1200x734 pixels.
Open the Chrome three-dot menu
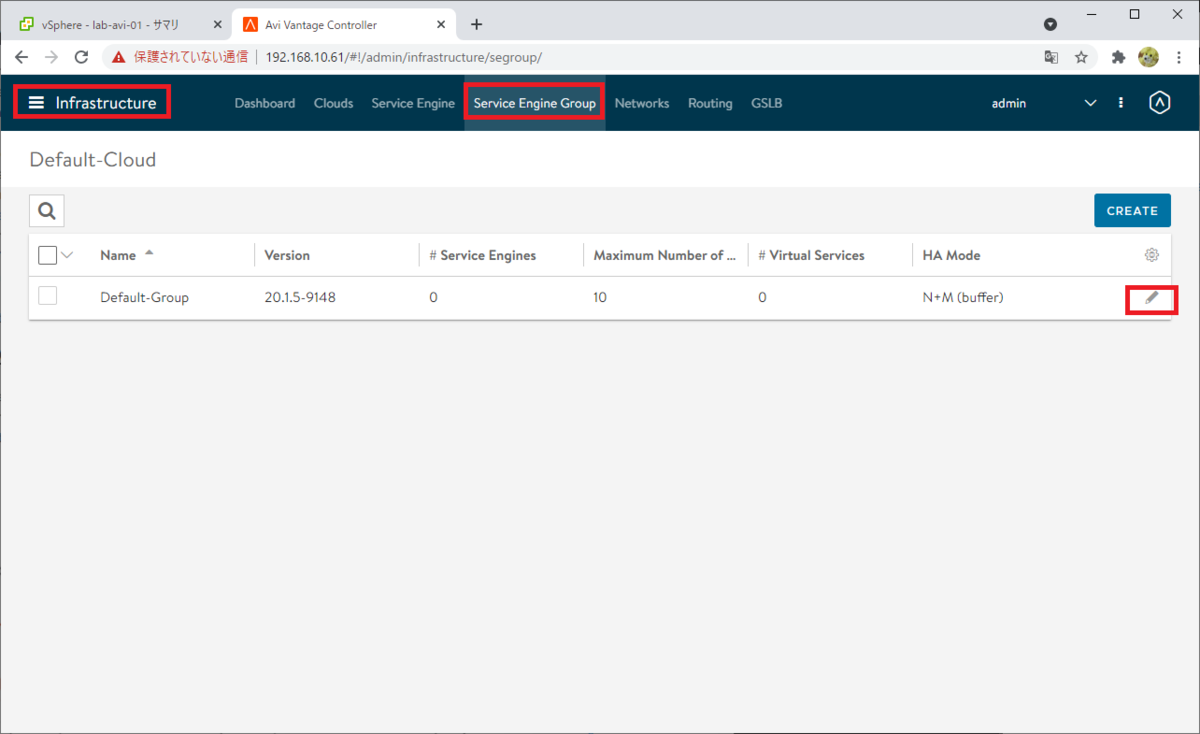point(1178,57)
